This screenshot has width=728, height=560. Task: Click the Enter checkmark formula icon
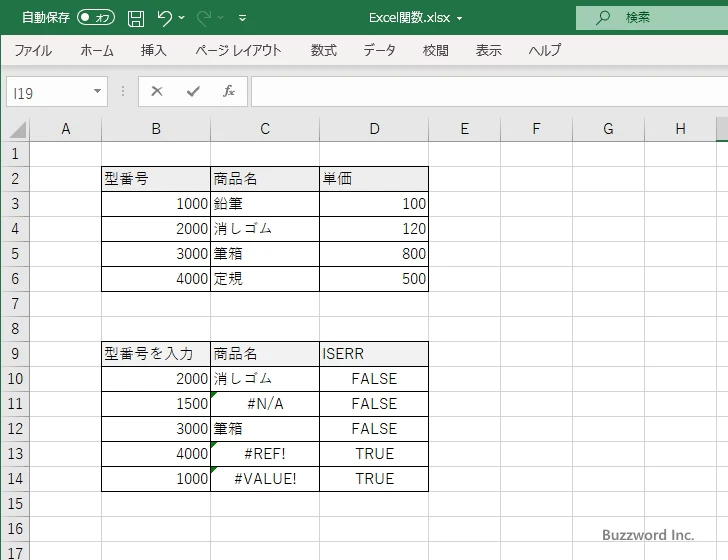[193, 91]
